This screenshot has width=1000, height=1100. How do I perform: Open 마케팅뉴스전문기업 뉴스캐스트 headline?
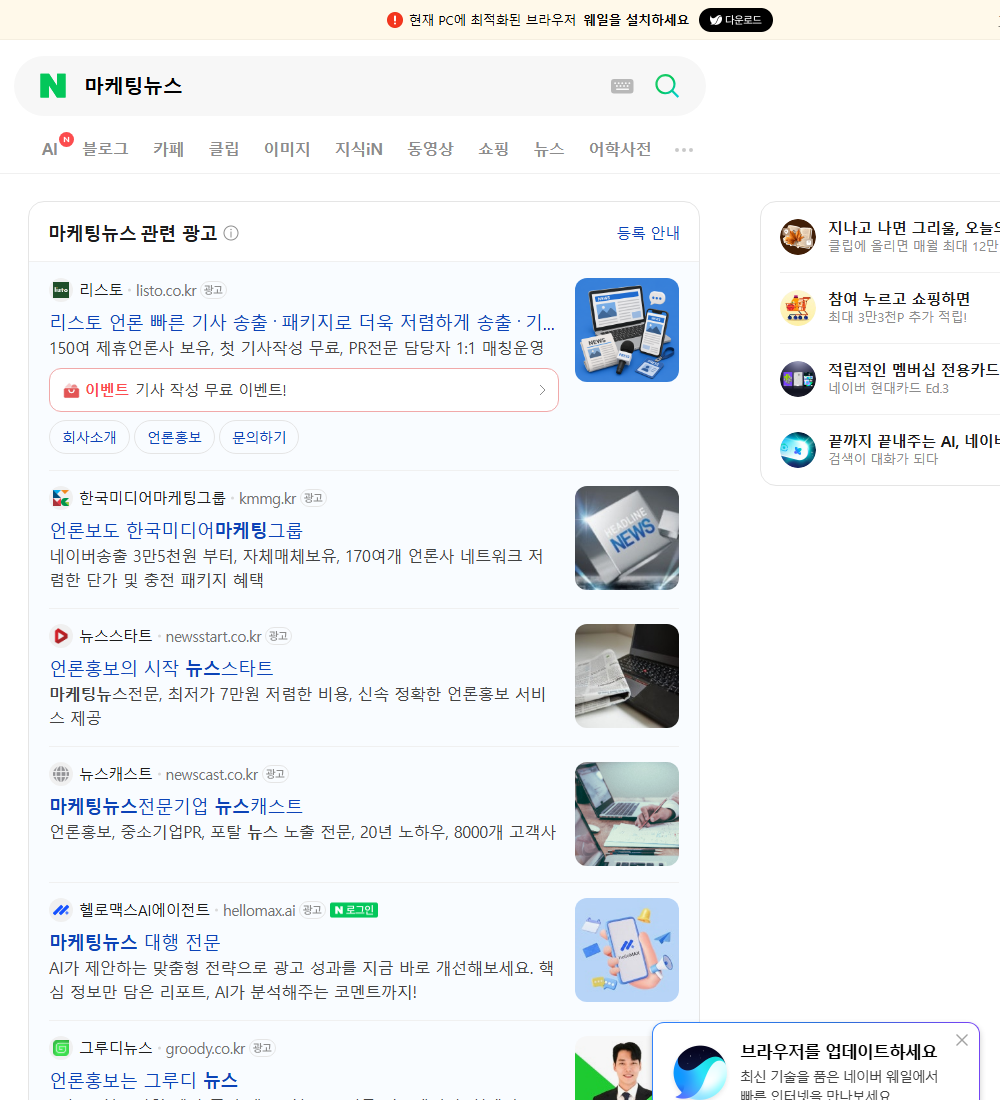176,806
